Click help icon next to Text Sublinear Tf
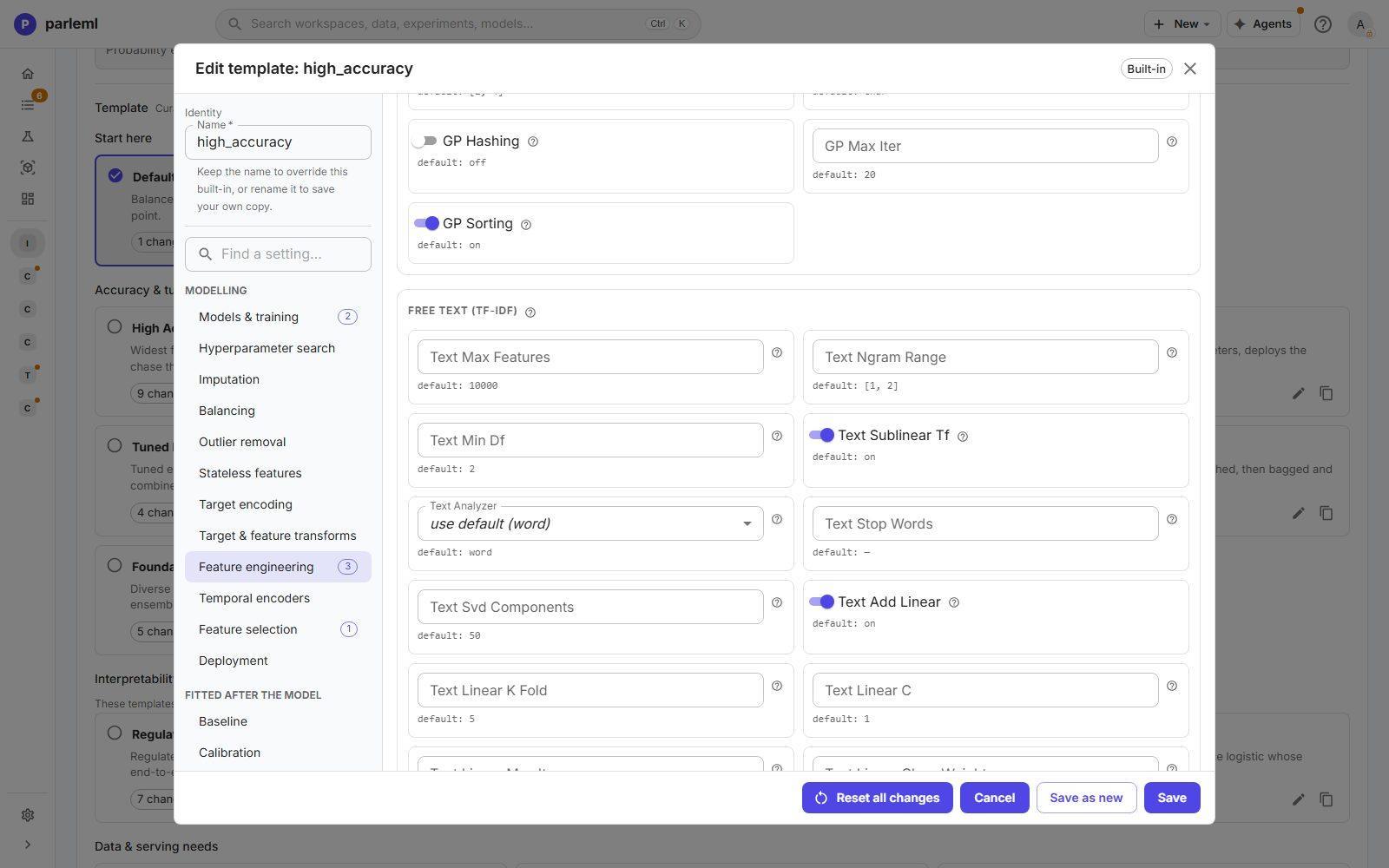1389x868 pixels. [x=963, y=437]
